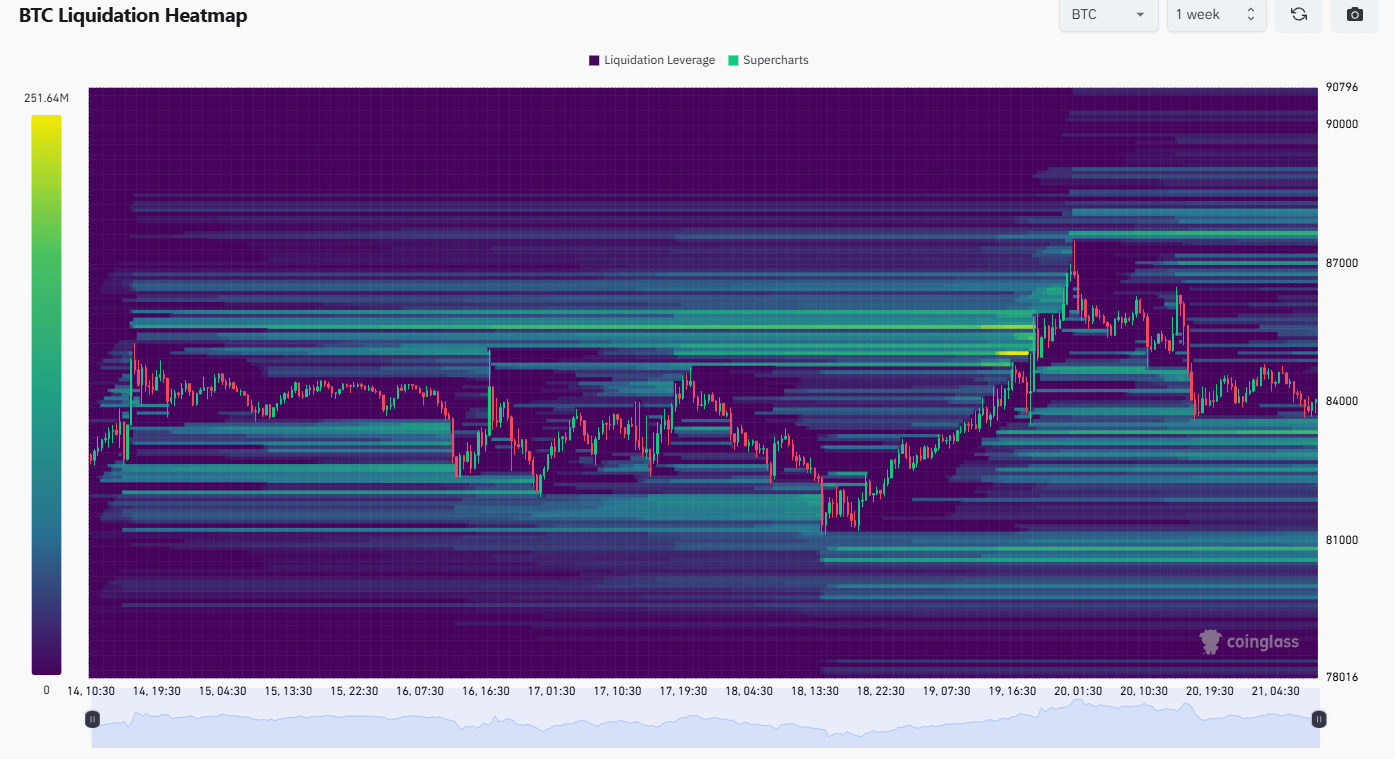Toggle Liquidation Leverage legend series
Image resolution: width=1395 pixels, height=759 pixels.
[652, 60]
